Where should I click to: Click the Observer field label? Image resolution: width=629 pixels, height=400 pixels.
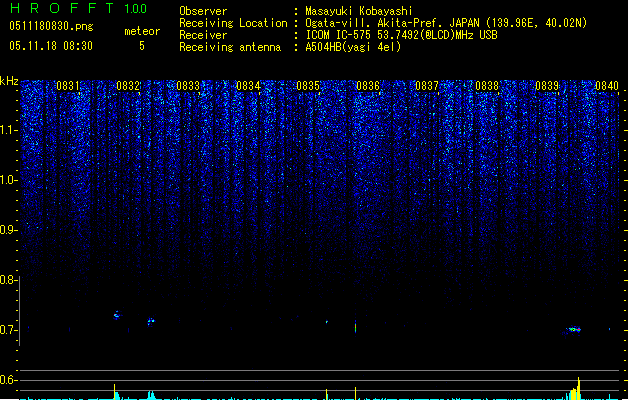coord(203,11)
